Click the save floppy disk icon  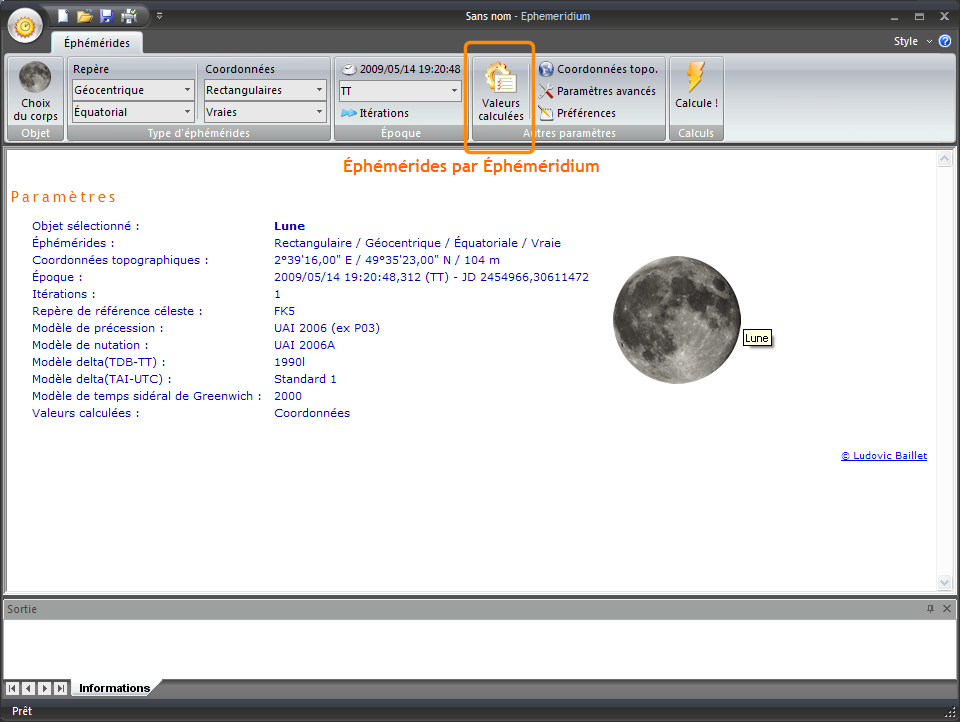click(x=107, y=16)
